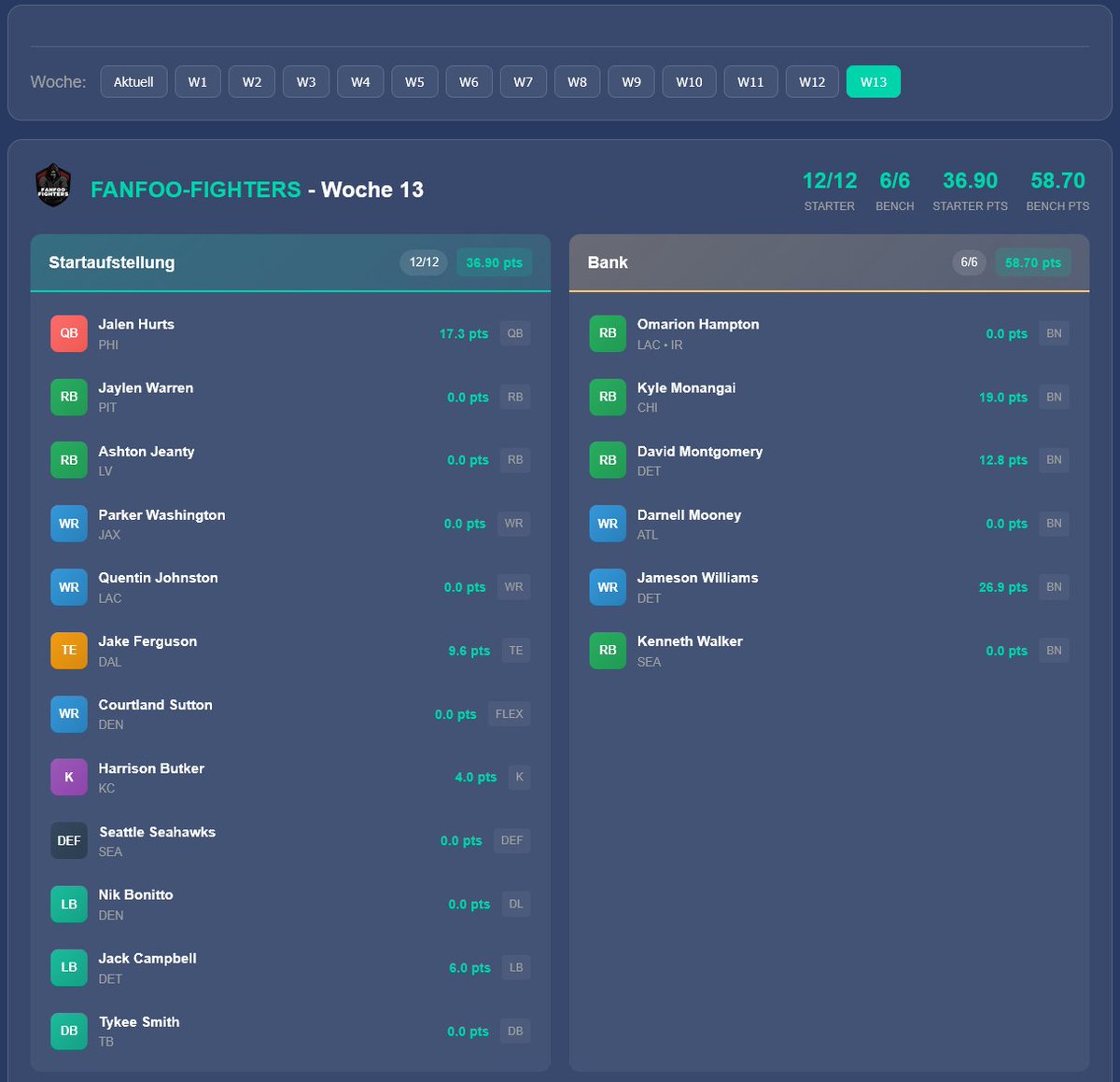Click player name David Montgomery
1120x1082 pixels.
pyautogui.click(x=700, y=452)
